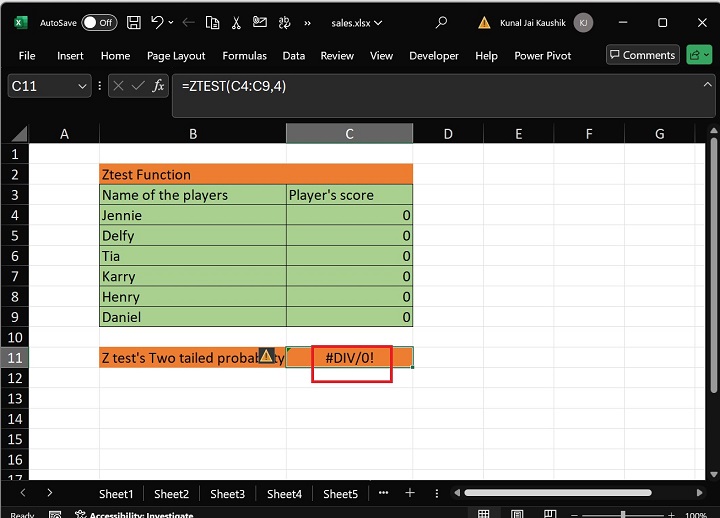This screenshot has height=518, width=720.
Task: Click the Undo arrow icon
Action: tap(157, 22)
